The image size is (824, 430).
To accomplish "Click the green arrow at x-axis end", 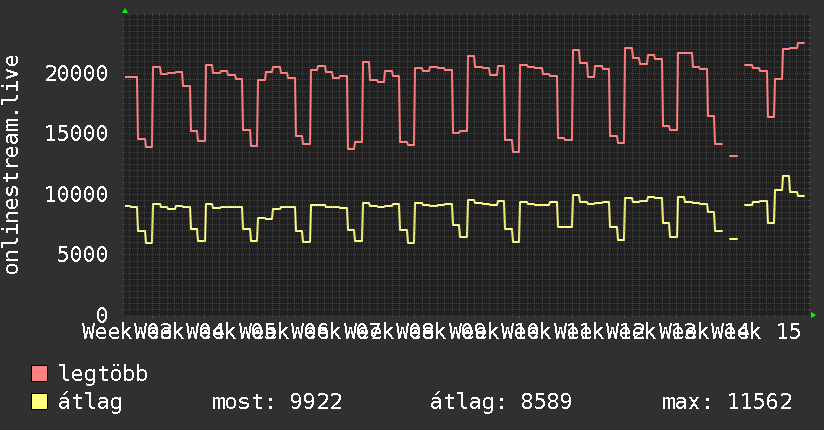I will coord(813,315).
